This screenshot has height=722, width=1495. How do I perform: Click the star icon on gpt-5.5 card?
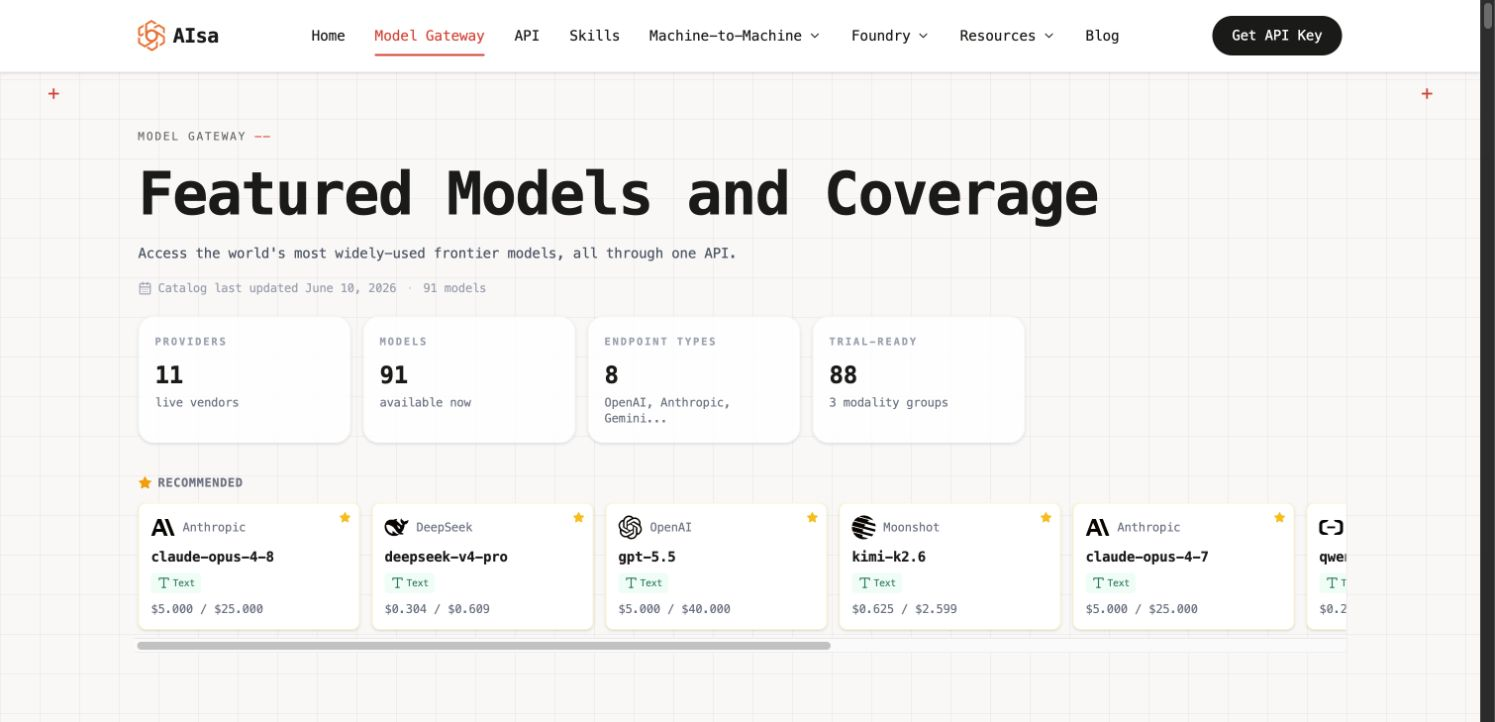tap(812, 517)
